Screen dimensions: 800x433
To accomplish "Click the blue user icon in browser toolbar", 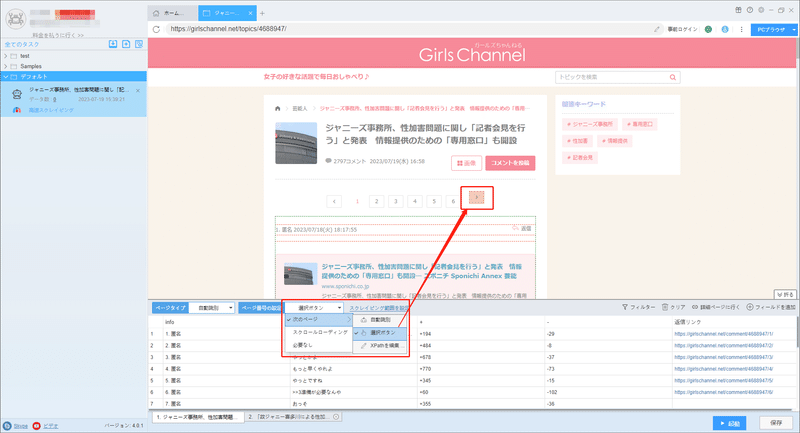I will pos(725,29).
